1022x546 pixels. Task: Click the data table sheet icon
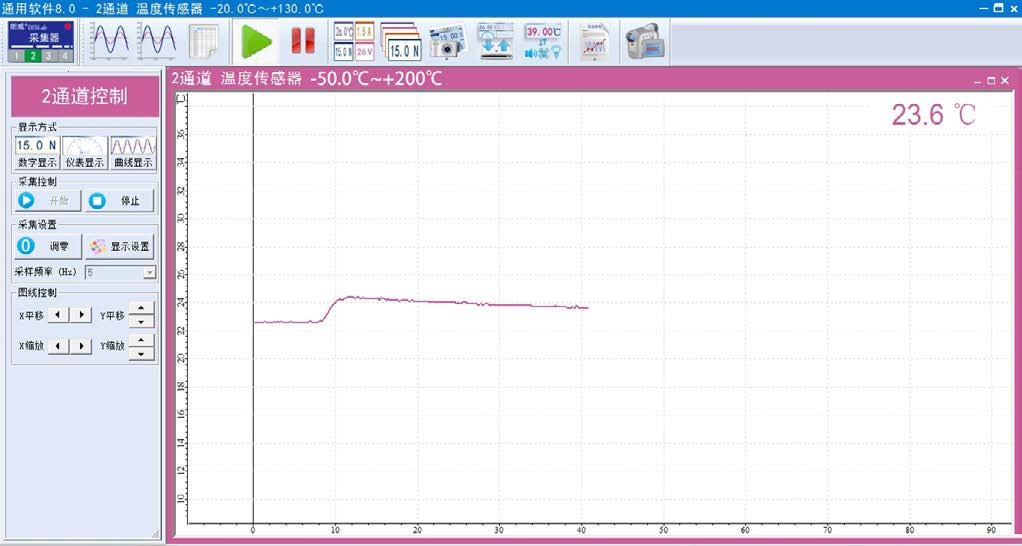(204, 41)
